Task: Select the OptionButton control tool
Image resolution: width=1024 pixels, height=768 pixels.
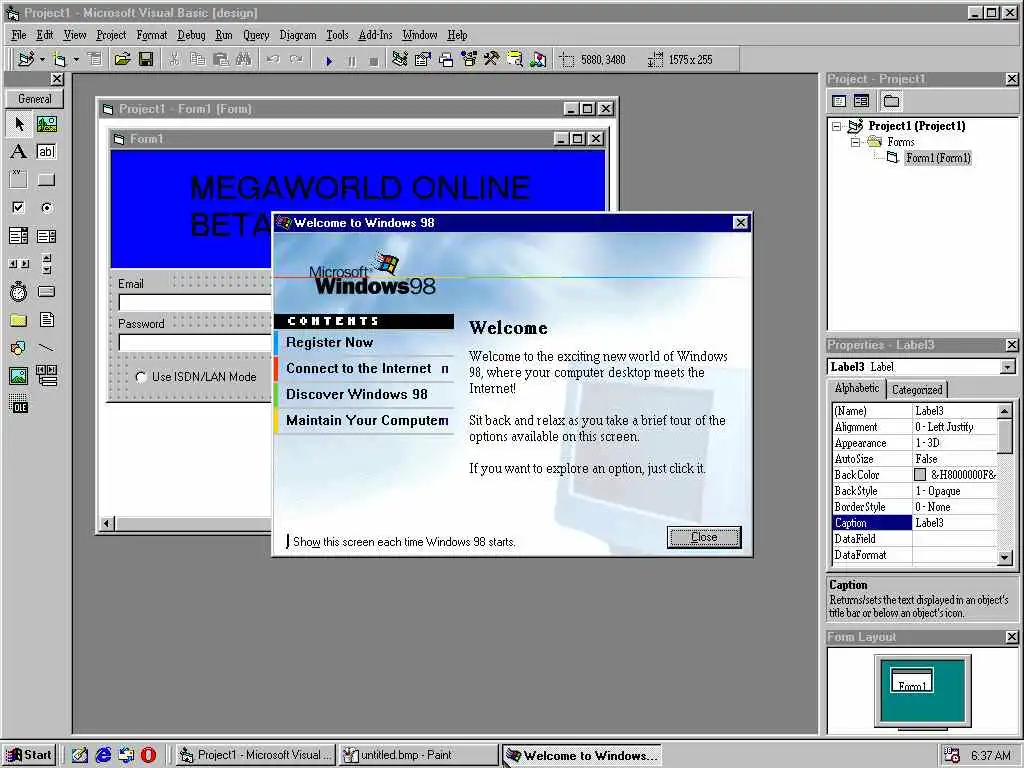Action: coord(46,208)
